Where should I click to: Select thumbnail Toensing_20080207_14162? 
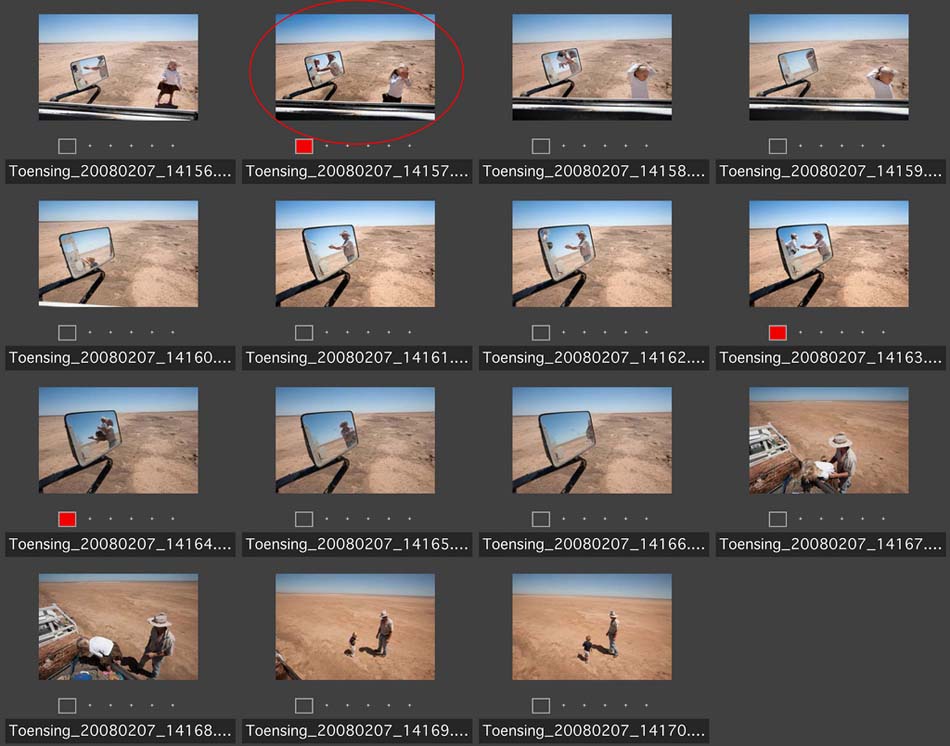pos(592,254)
